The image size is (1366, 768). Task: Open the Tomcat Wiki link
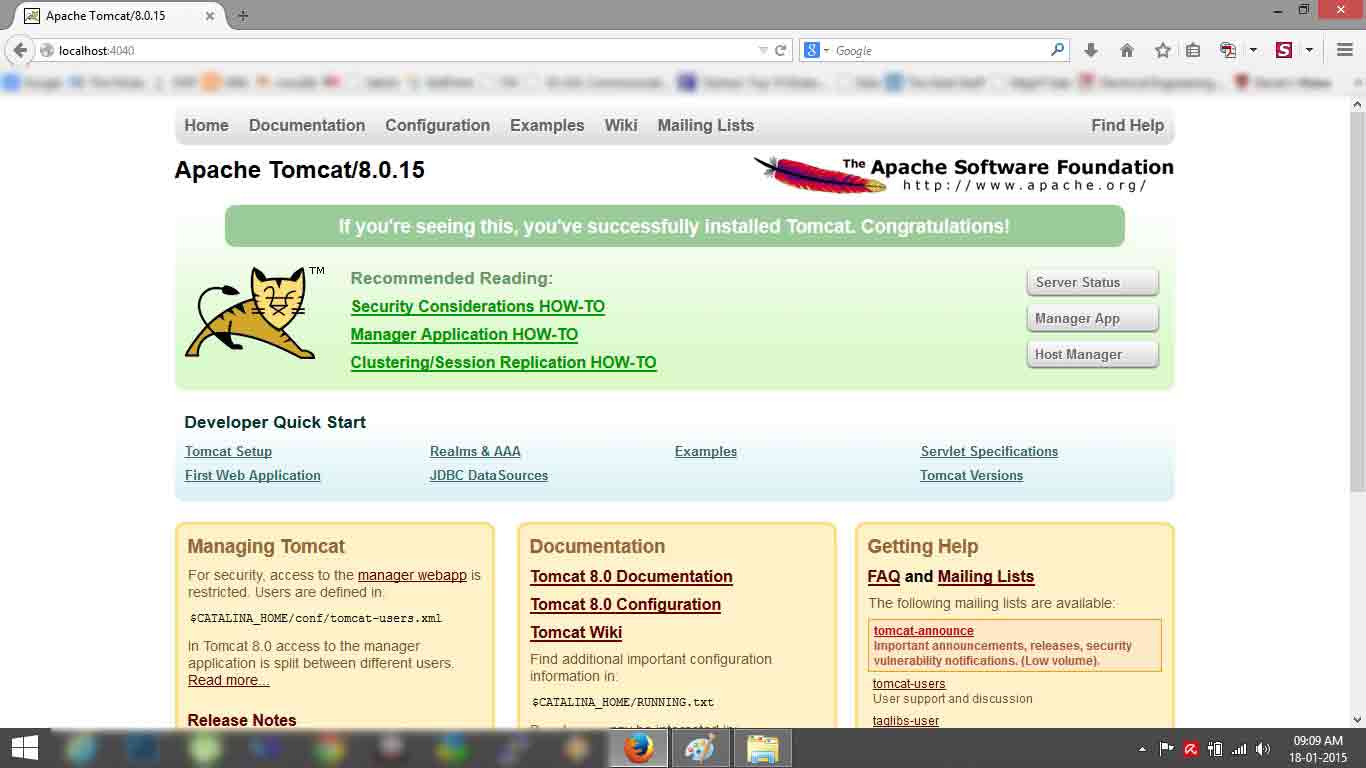pos(576,632)
